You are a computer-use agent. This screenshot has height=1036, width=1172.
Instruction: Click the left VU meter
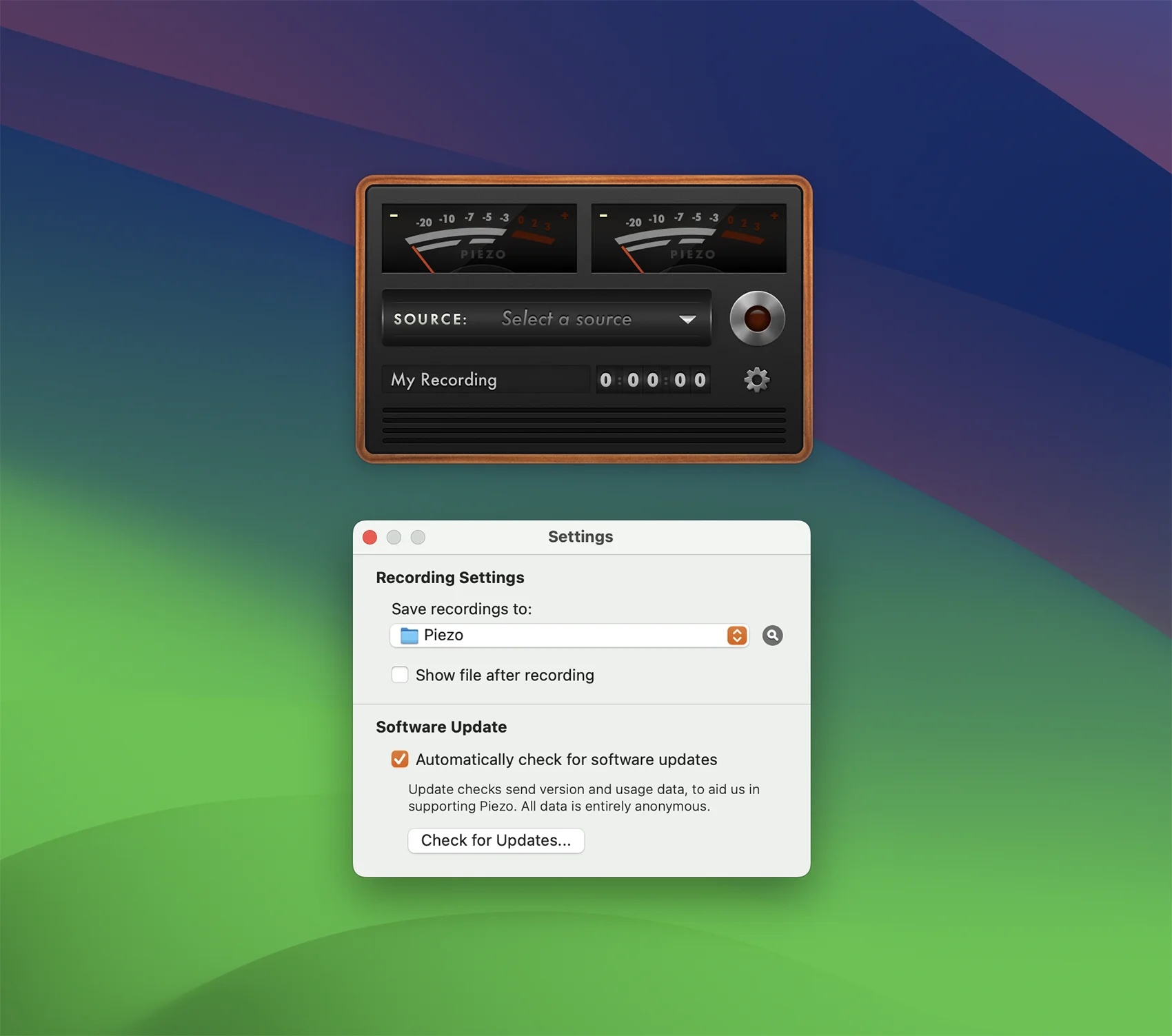[x=479, y=238]
